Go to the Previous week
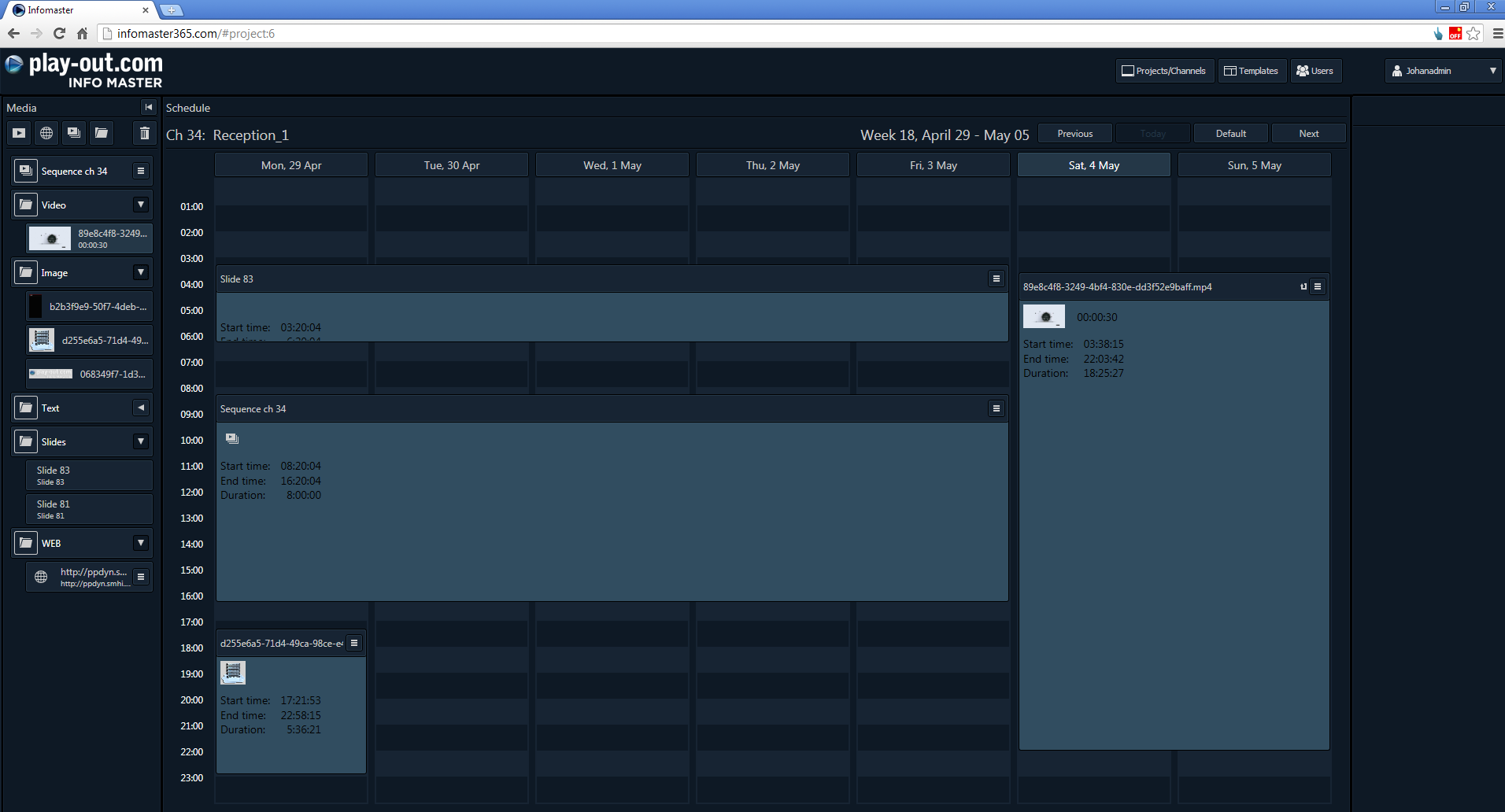The image size is (1505, 812). [x=1074, y=134]
